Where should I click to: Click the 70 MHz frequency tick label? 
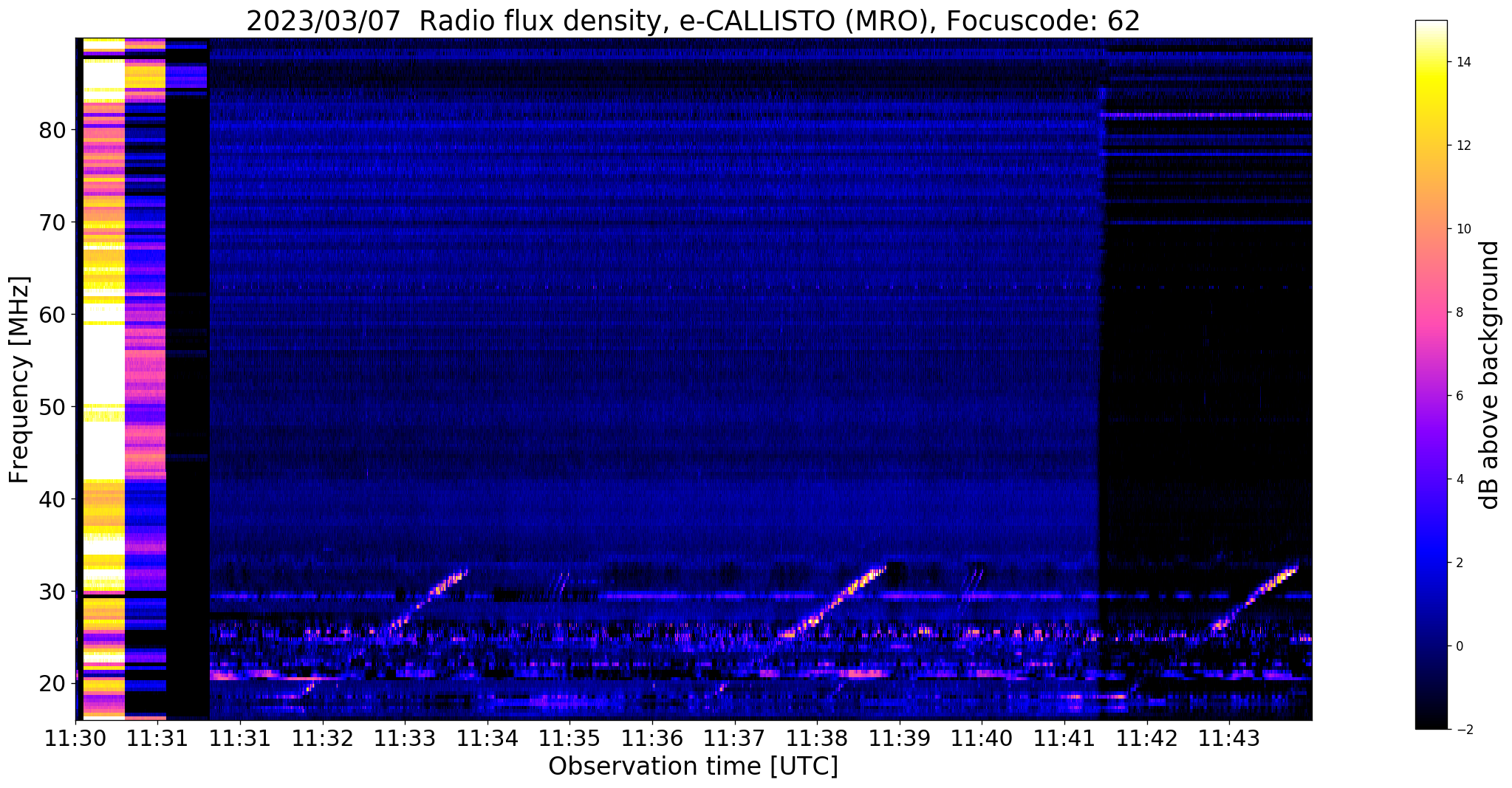click(x=52, y=222)
